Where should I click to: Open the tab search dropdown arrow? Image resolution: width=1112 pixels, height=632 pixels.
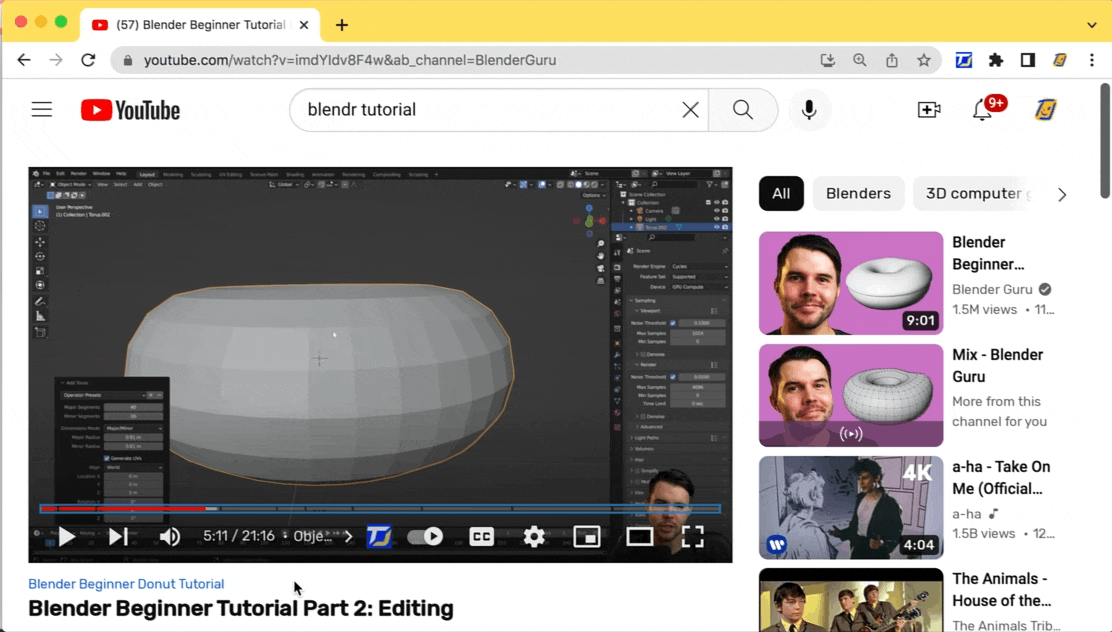pos(1091,25)
